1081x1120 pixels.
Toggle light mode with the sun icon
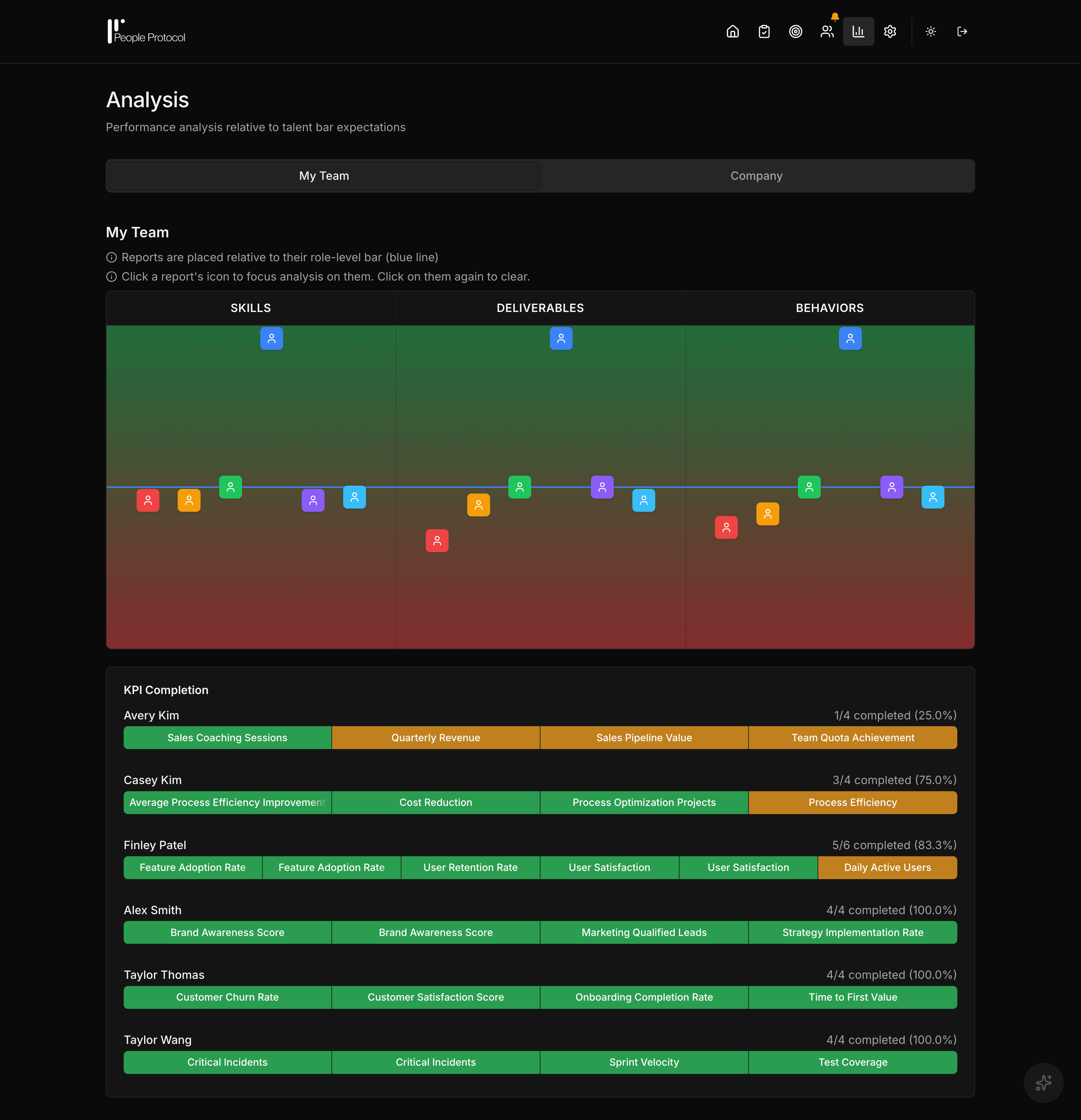click(x=931, y=31)
